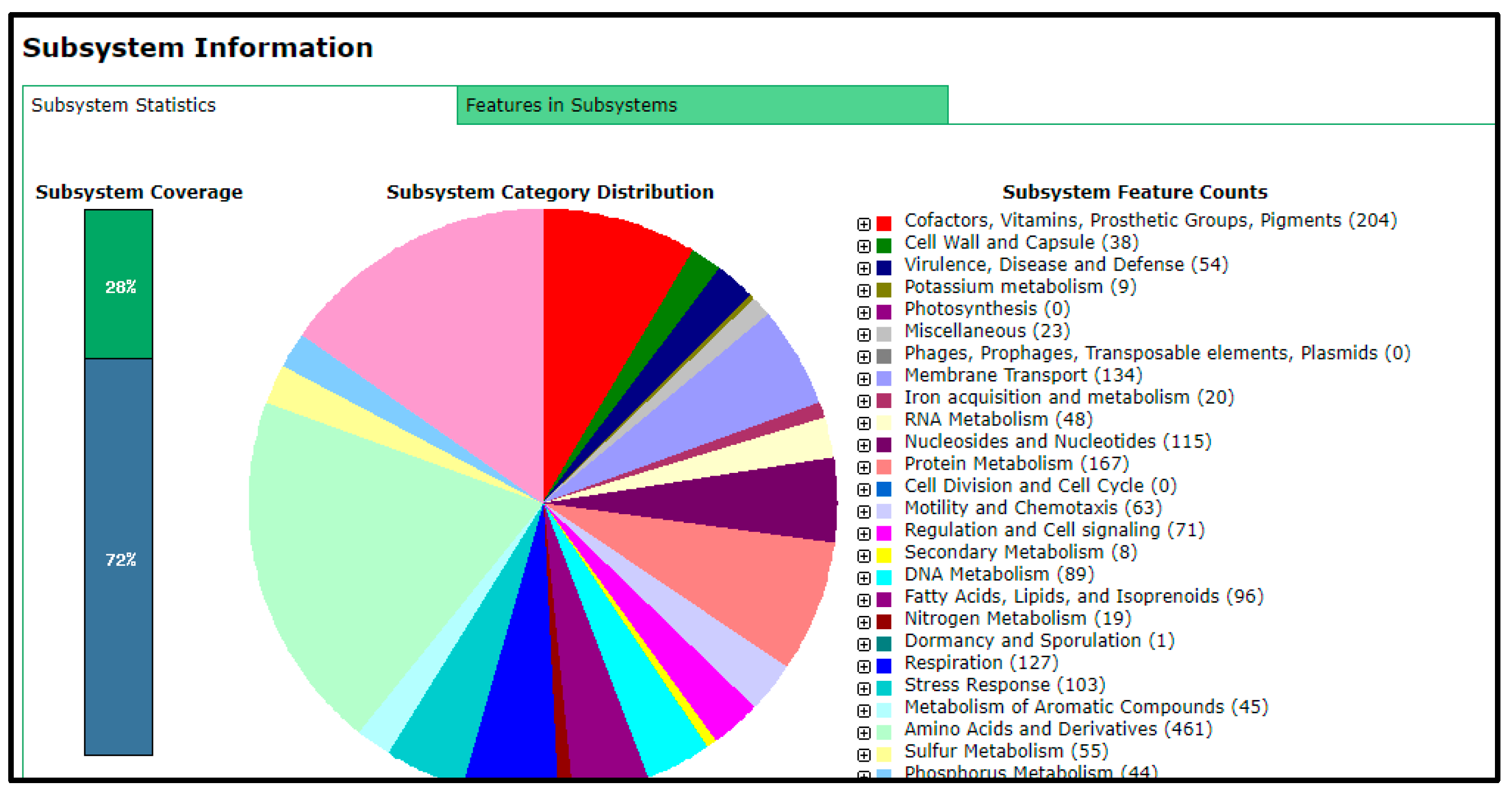
Task: Expand the Amino Acids and Derivatives category
Action: point(864,733)
